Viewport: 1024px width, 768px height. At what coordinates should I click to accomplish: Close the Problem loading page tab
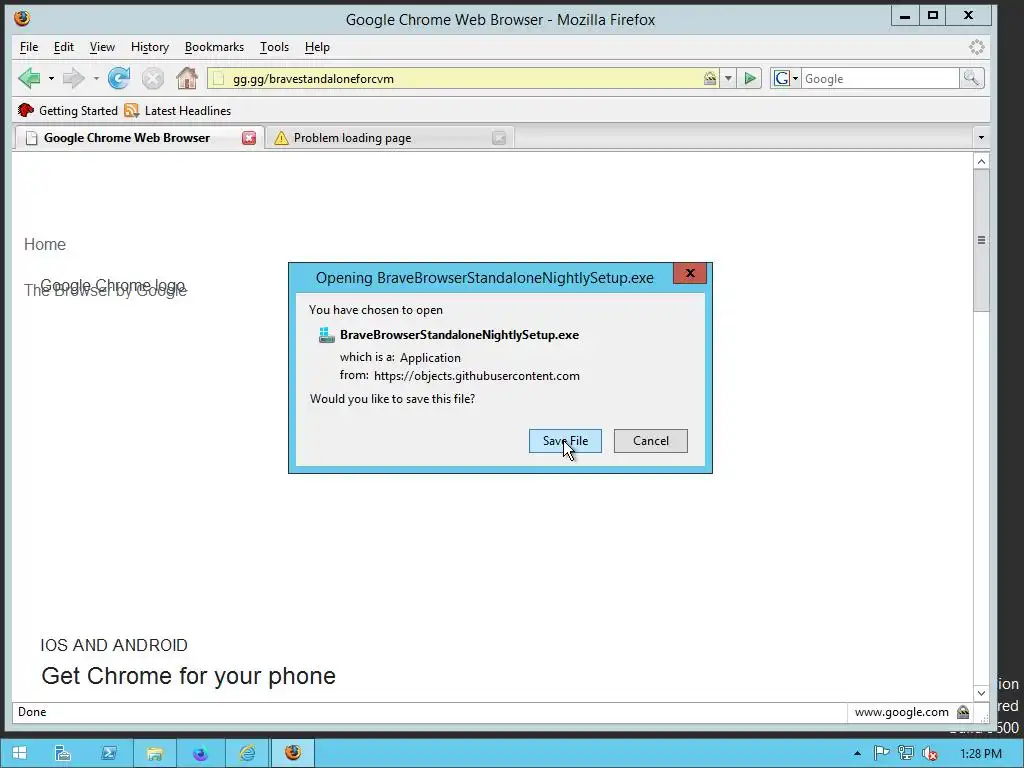pyautogui.click(x=499, y=138)
